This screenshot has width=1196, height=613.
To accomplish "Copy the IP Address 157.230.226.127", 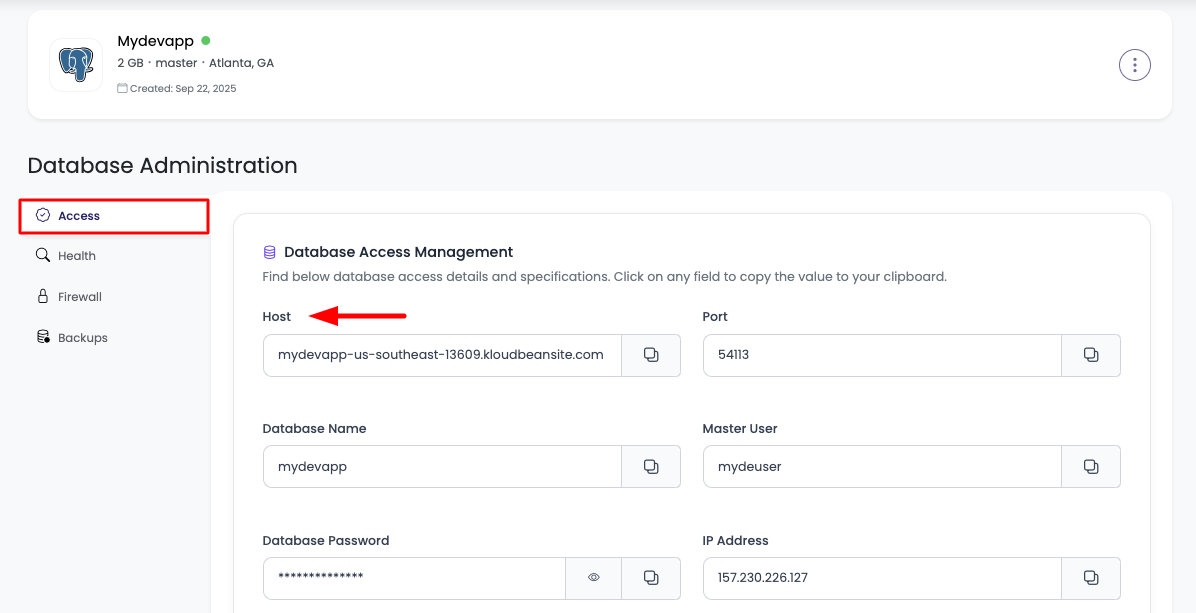I will click(x=1091, y=578).
